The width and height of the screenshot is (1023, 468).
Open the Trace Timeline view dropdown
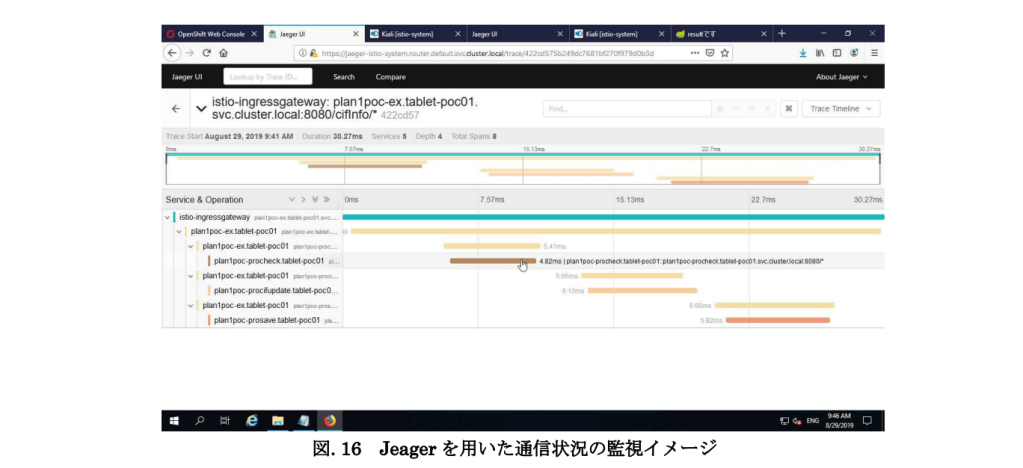click(x=840, y=108)
